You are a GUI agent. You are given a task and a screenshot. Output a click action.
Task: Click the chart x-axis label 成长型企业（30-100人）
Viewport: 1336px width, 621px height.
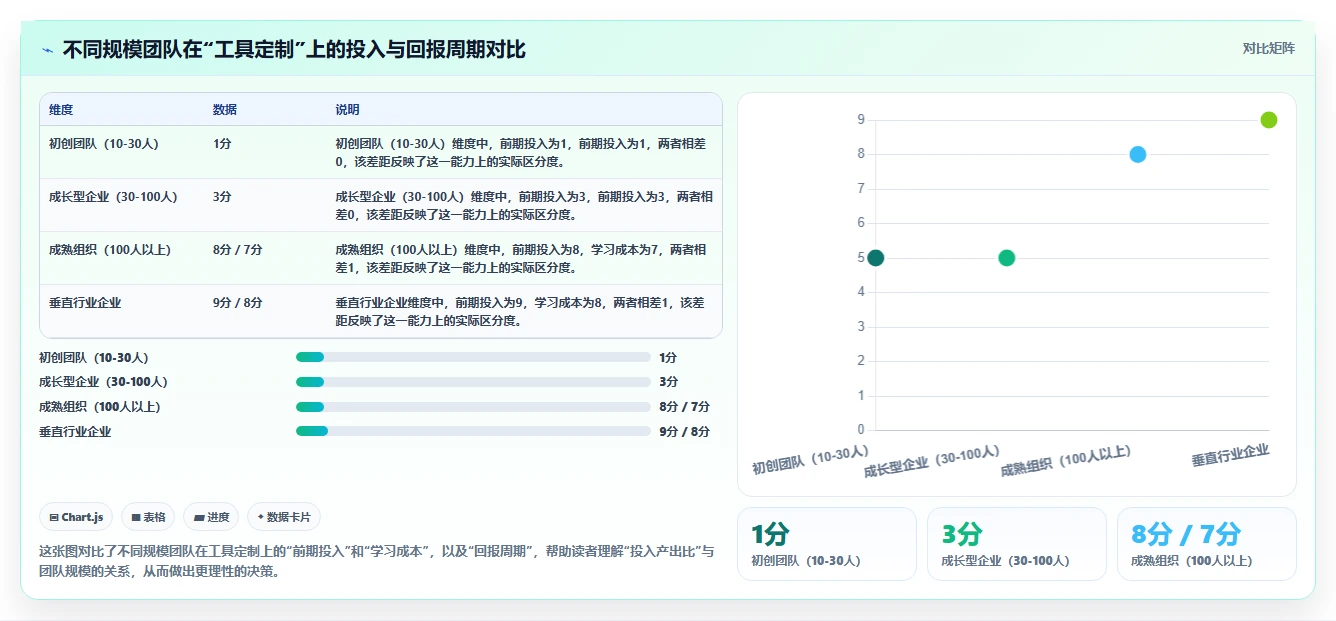[x=932, y=461]
